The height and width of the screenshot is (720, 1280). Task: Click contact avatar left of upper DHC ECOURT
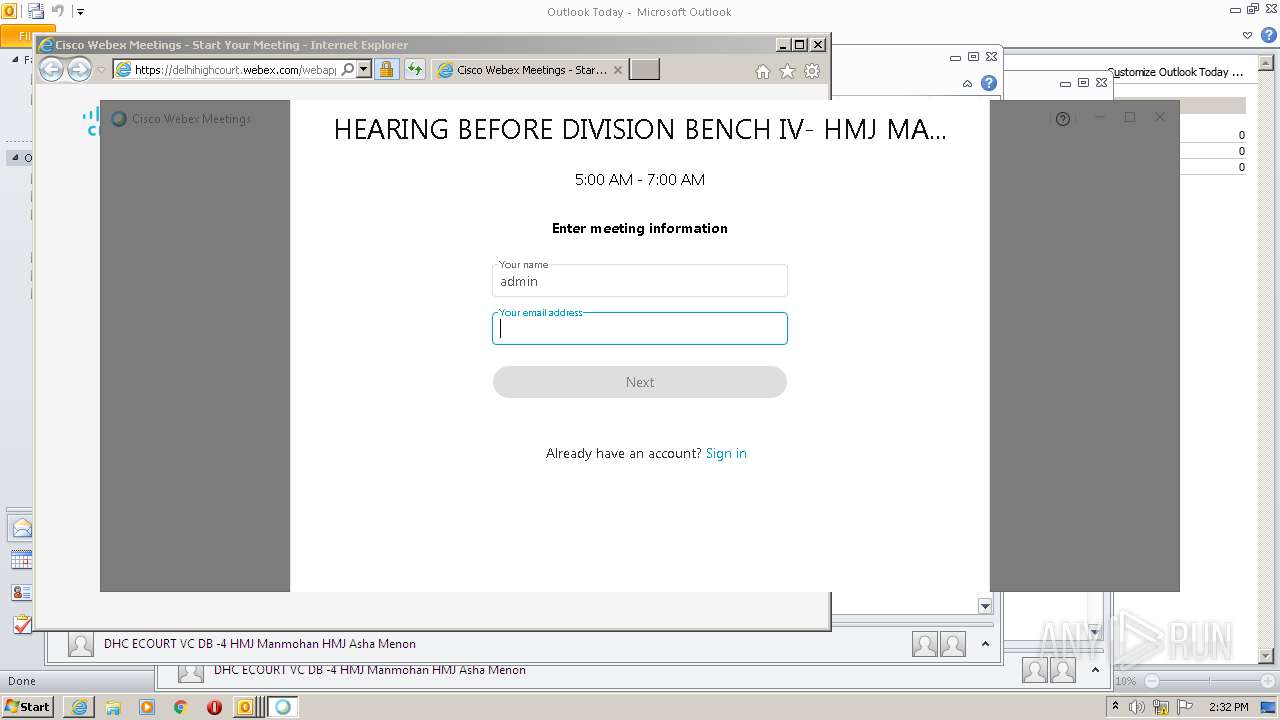click(81, 644)
